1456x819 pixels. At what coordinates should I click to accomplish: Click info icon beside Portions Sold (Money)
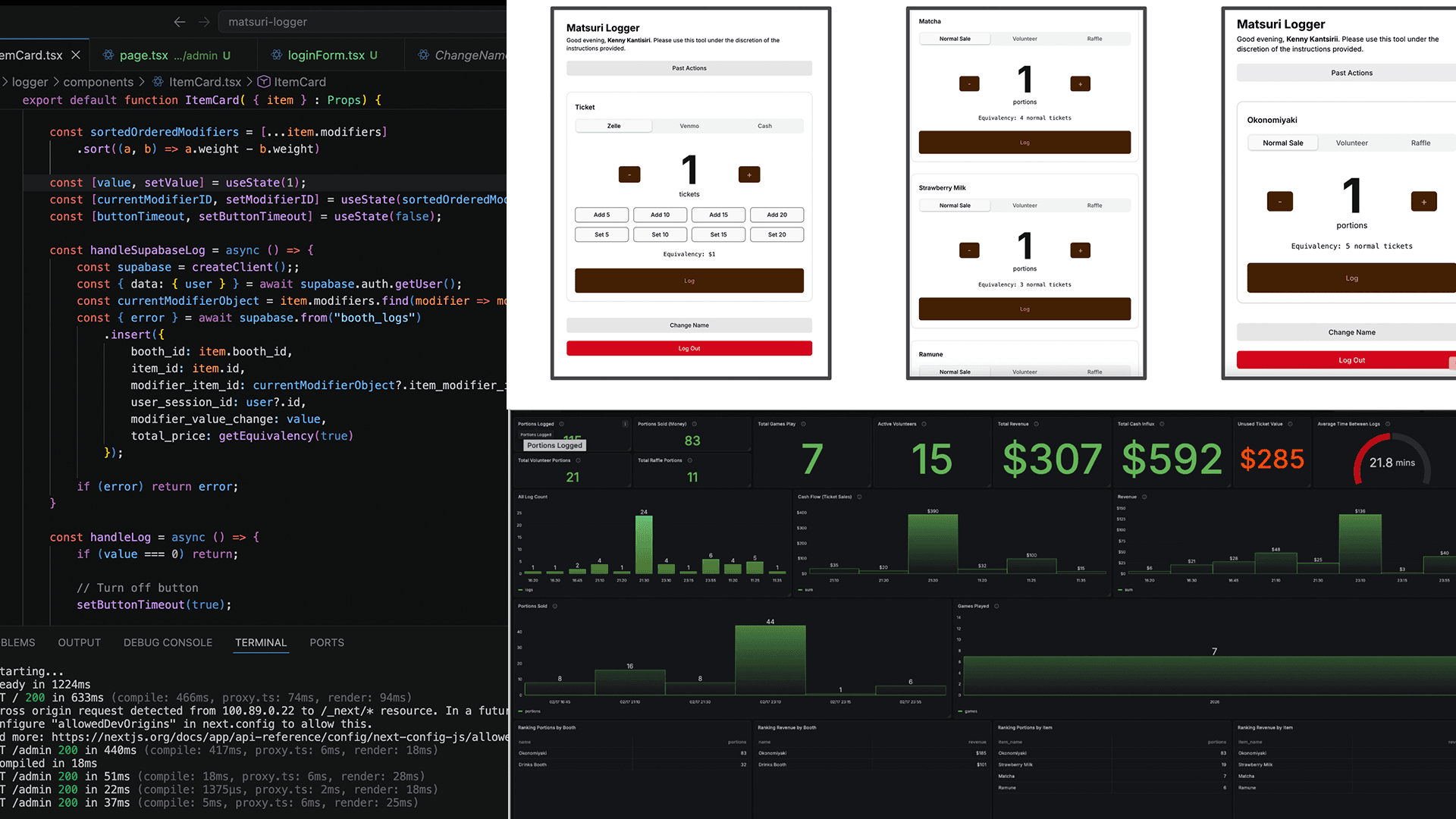(x=694, y=424)
